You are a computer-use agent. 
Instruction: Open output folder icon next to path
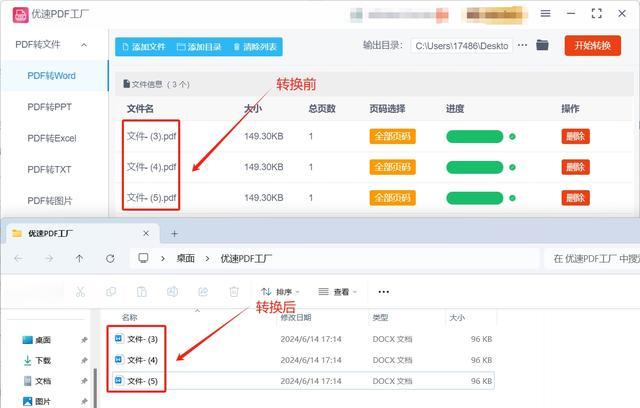coord(542,45)
